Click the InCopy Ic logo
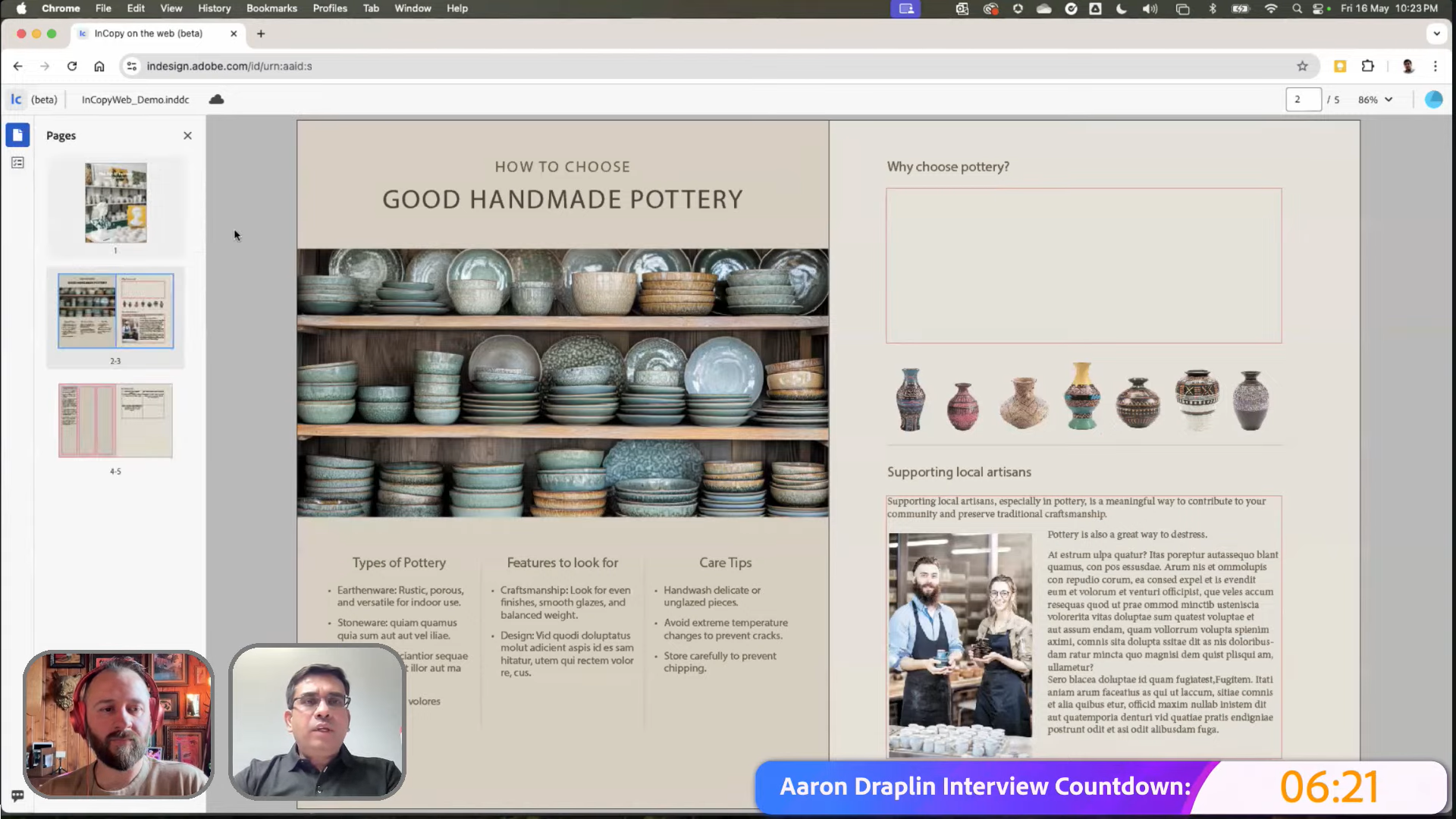Screen dimensions: 1456x819 pos(16,99)
